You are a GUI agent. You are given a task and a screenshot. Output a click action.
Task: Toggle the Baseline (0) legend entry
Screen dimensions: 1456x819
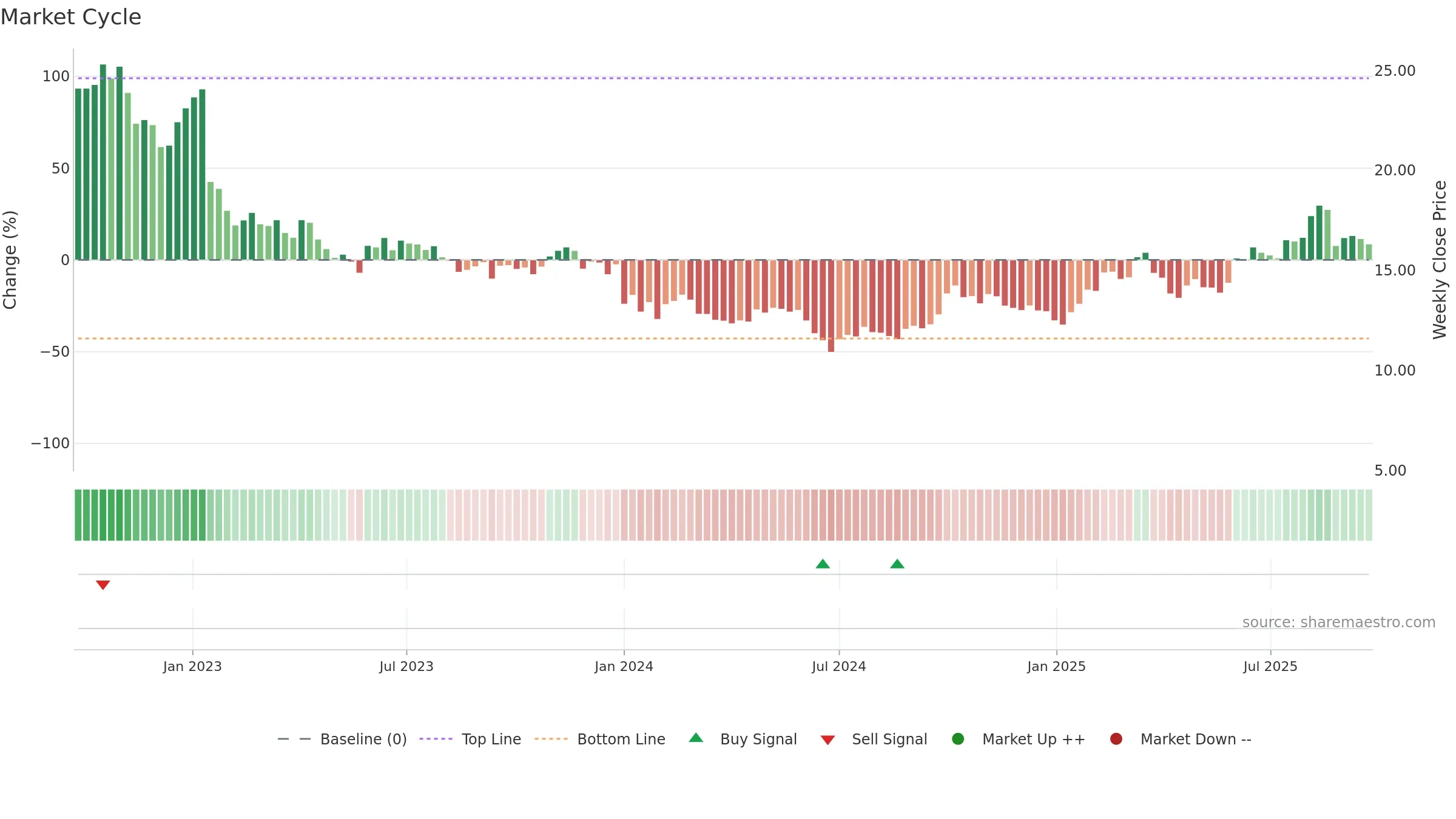(342, 739)
